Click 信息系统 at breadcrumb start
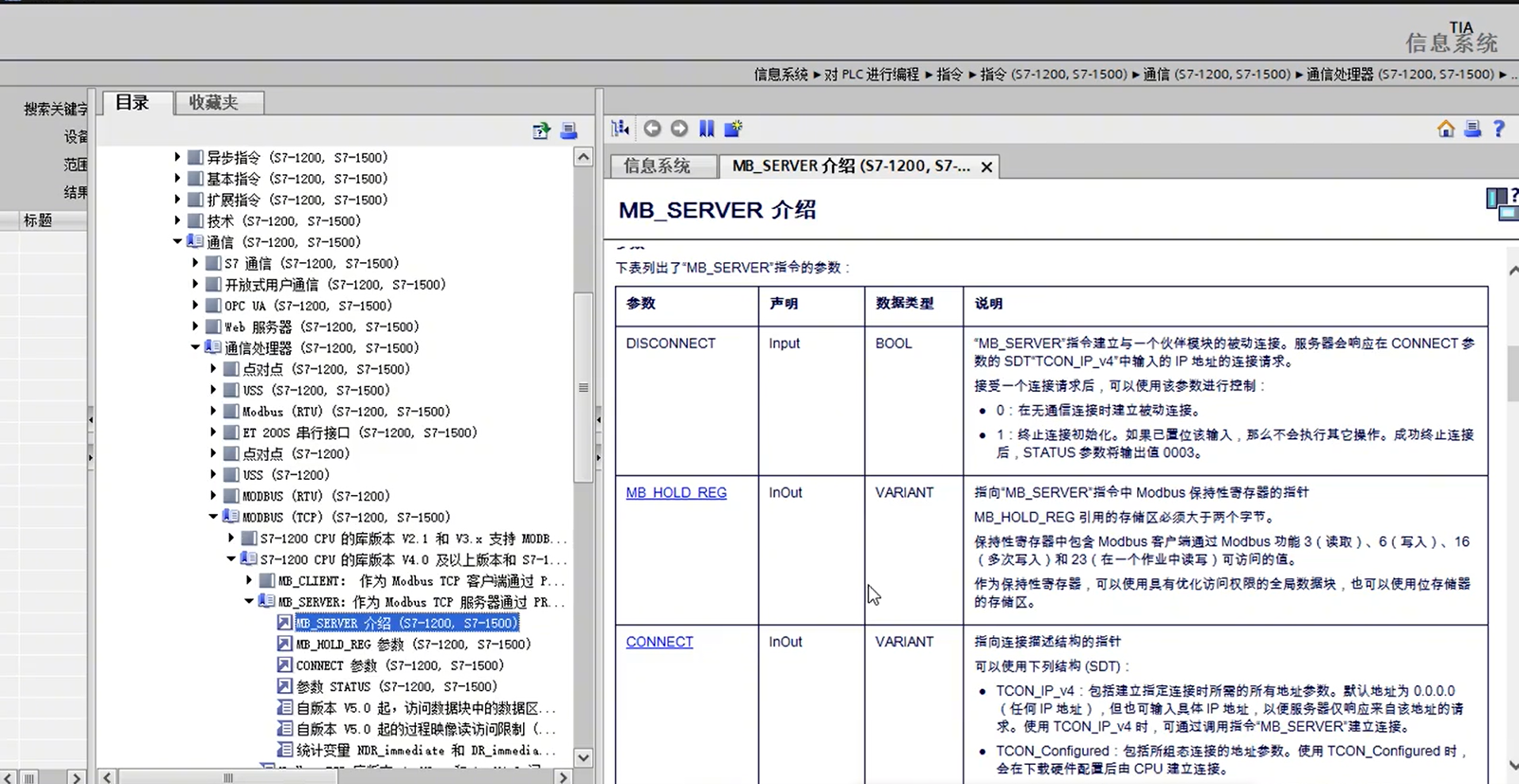1519x784 pixels. pyautogui.click(x=780, y=74)
